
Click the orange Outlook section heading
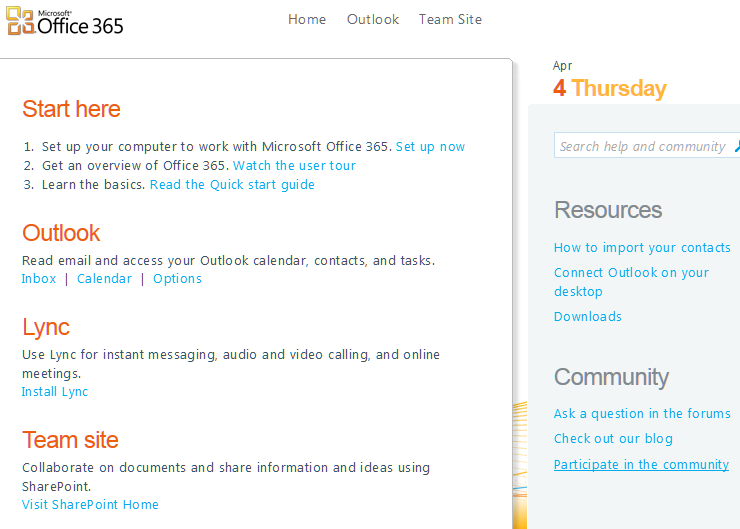tap(61, 233)
